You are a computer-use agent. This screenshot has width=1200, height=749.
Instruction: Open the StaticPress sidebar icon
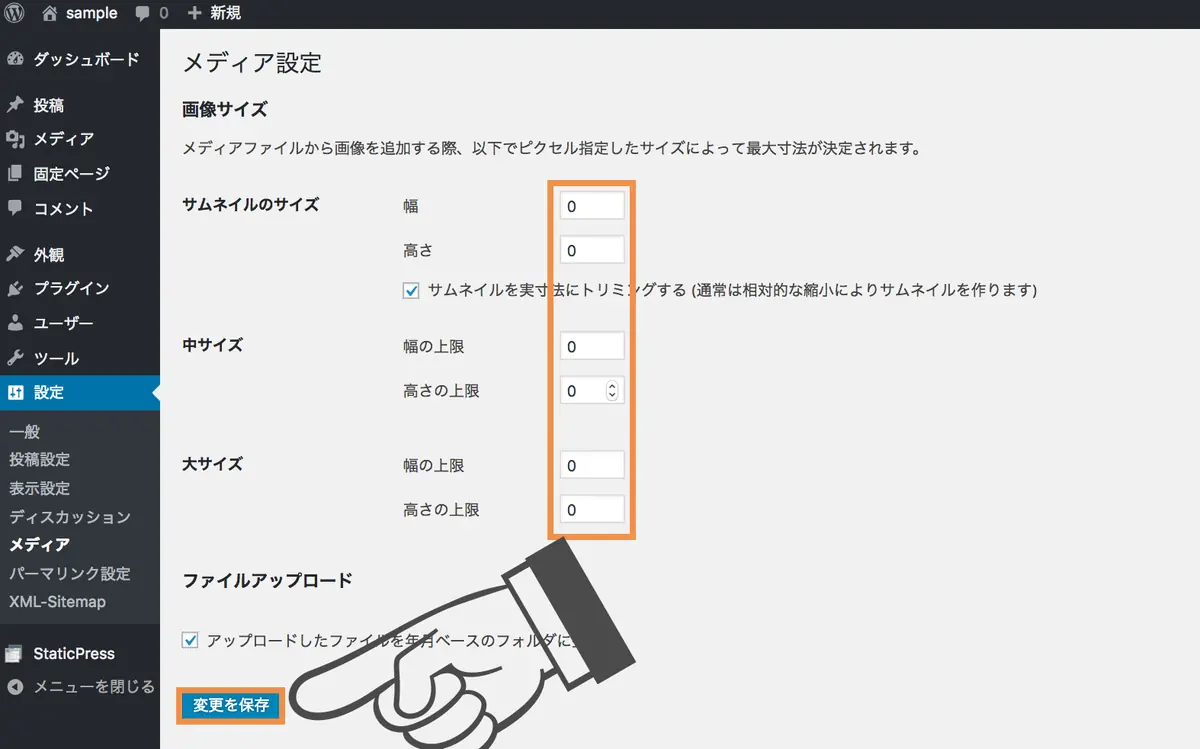point(14,654)
